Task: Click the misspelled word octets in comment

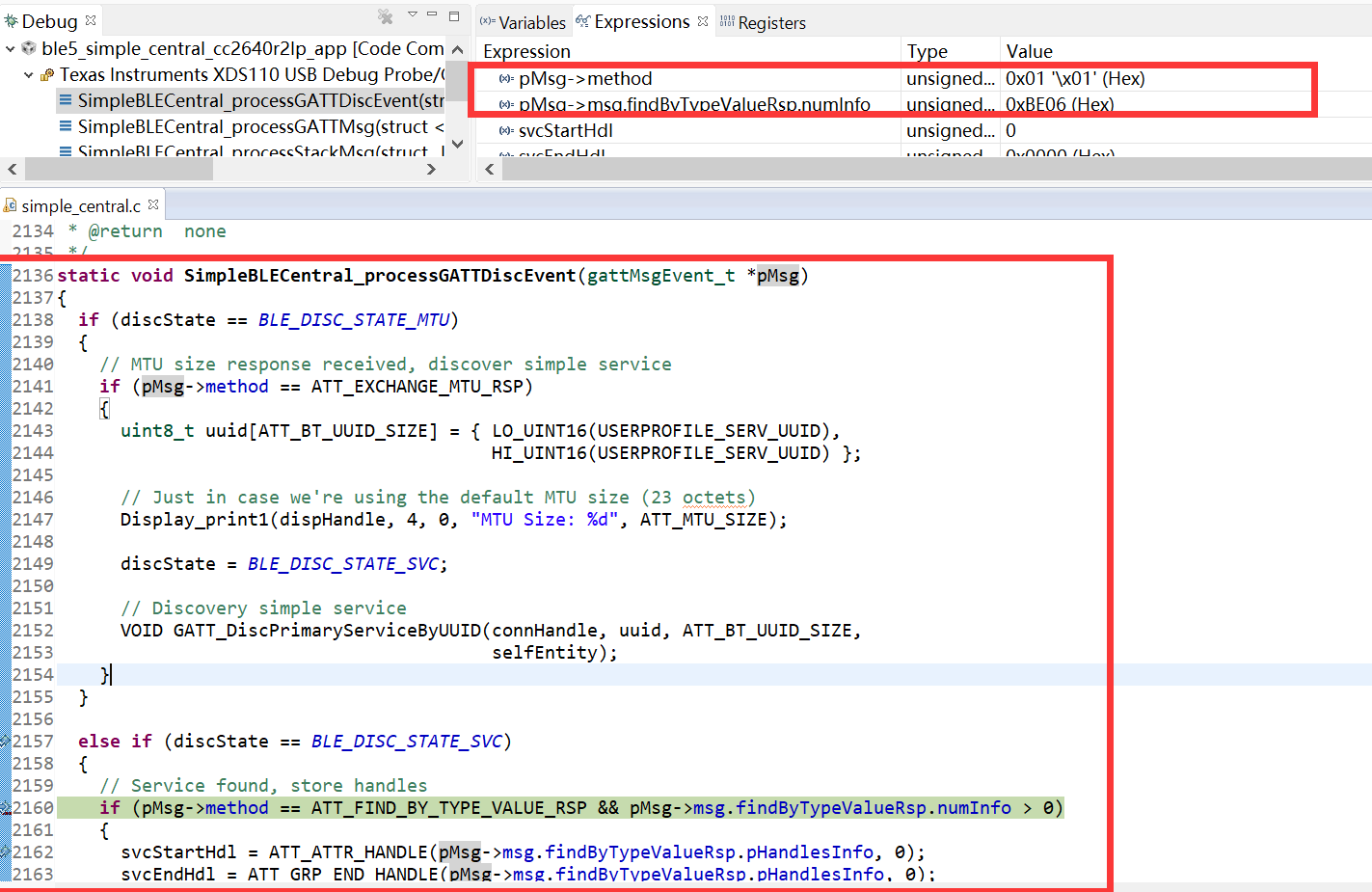Action: [x=713, y=497]
